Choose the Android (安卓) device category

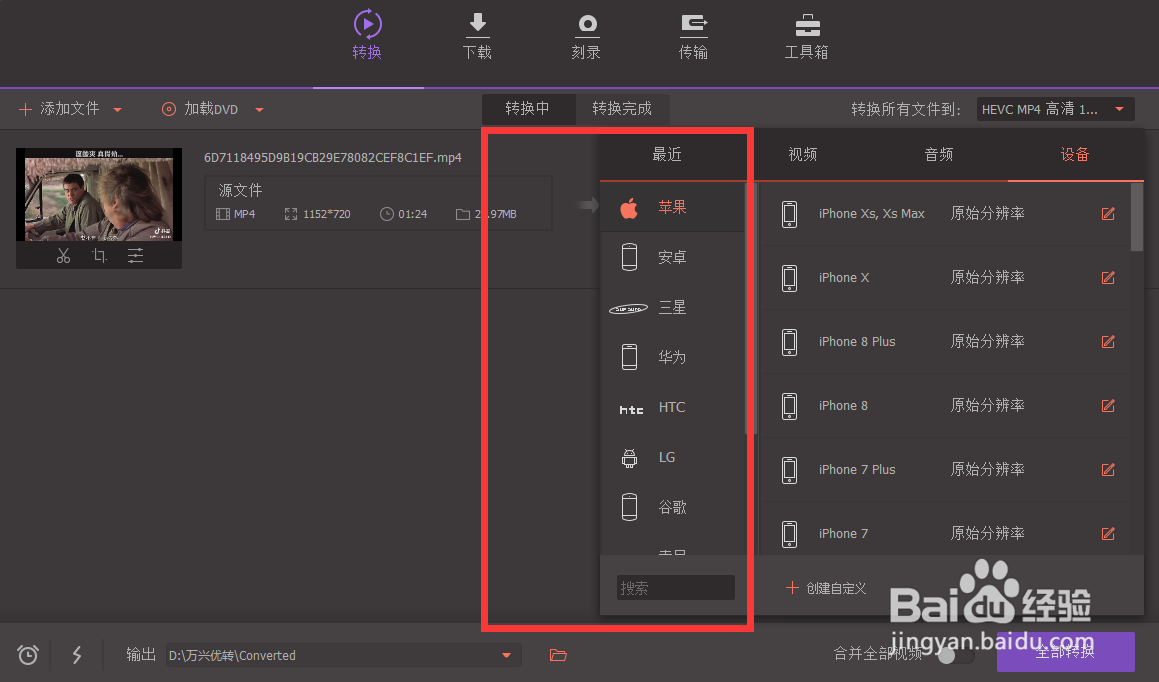(x=672, y=257)
